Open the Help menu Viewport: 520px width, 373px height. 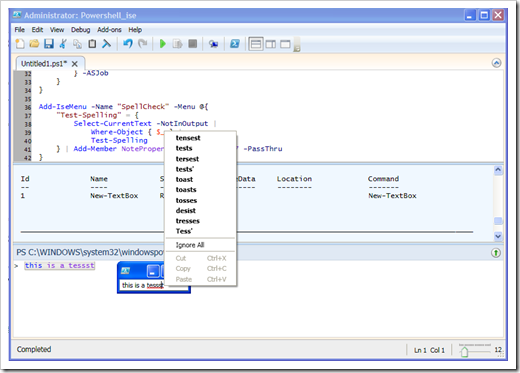(x=135, y=30)
